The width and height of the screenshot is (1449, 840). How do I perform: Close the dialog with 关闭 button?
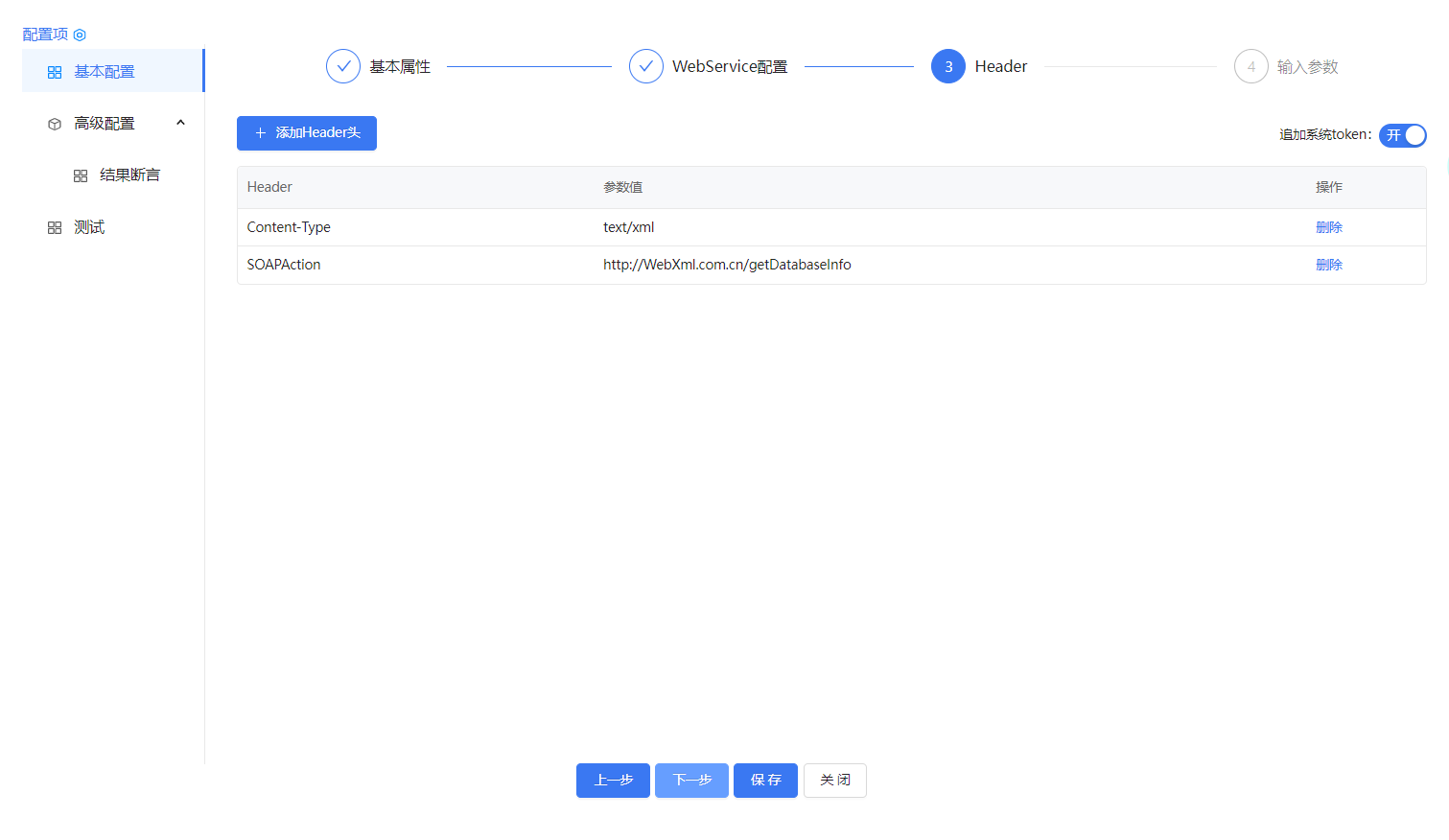click(x=835, y=781)
